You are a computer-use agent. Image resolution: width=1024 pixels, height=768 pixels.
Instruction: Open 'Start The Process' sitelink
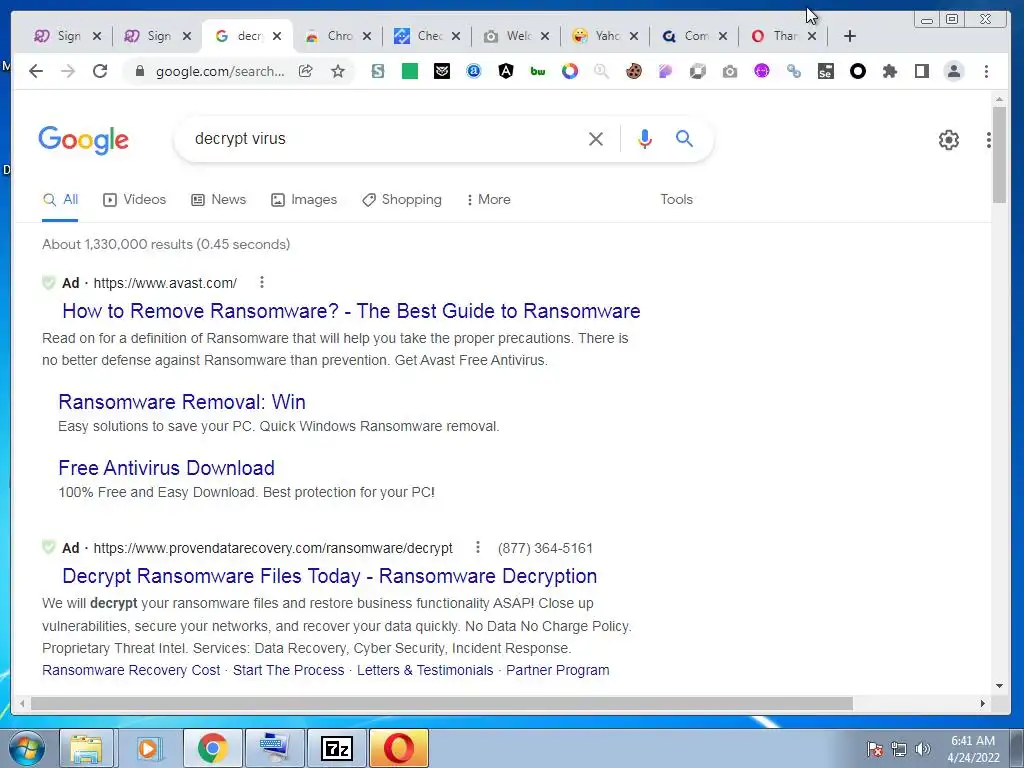click(289, 670)
